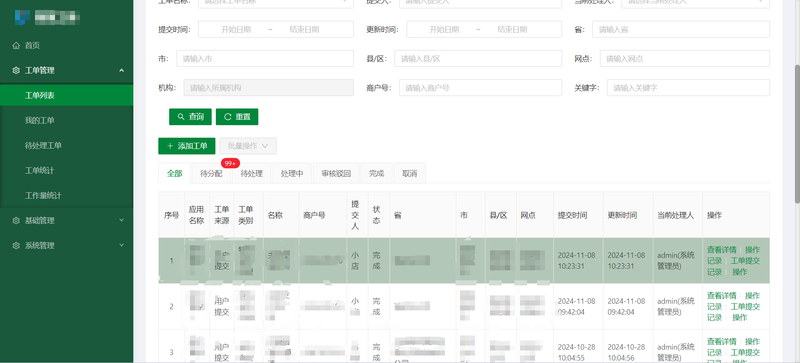The width and height of the screenshot is (800, 363).
Task: Open 工单统计 in the sidebar
Action: (x=66, y=171)
